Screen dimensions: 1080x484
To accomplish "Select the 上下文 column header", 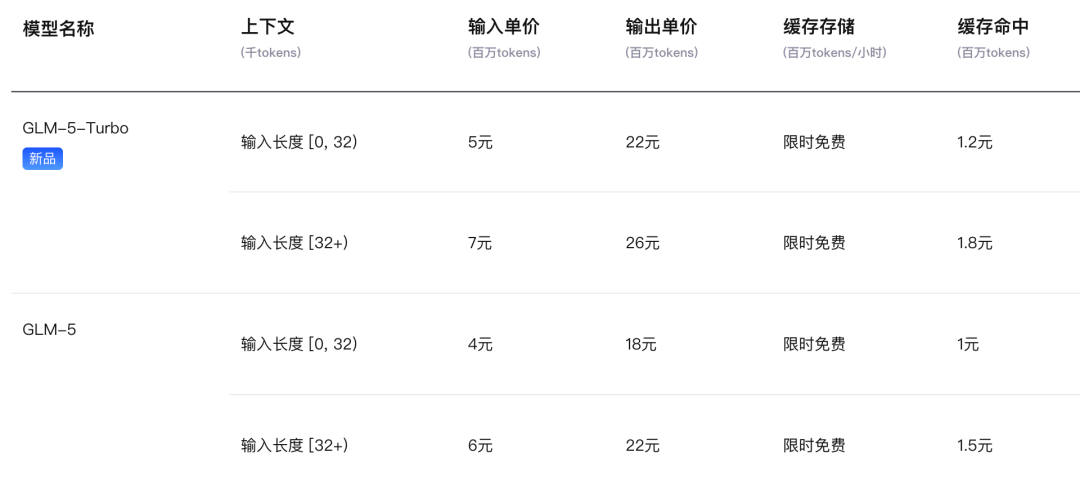I will click(267, 27).
